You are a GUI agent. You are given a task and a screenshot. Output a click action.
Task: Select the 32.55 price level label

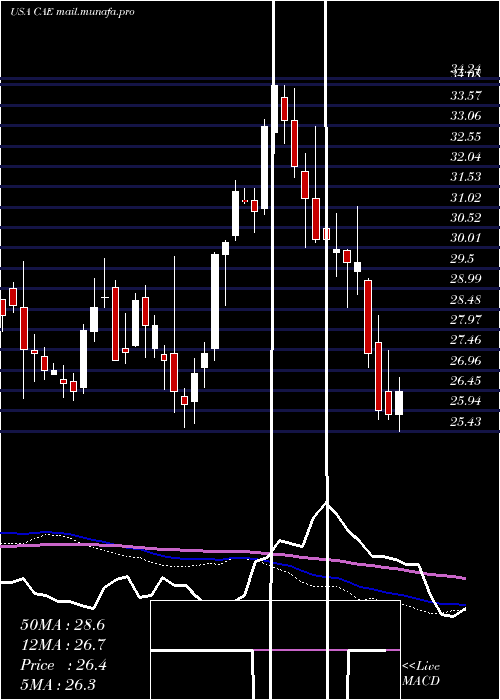pos(466,136)
